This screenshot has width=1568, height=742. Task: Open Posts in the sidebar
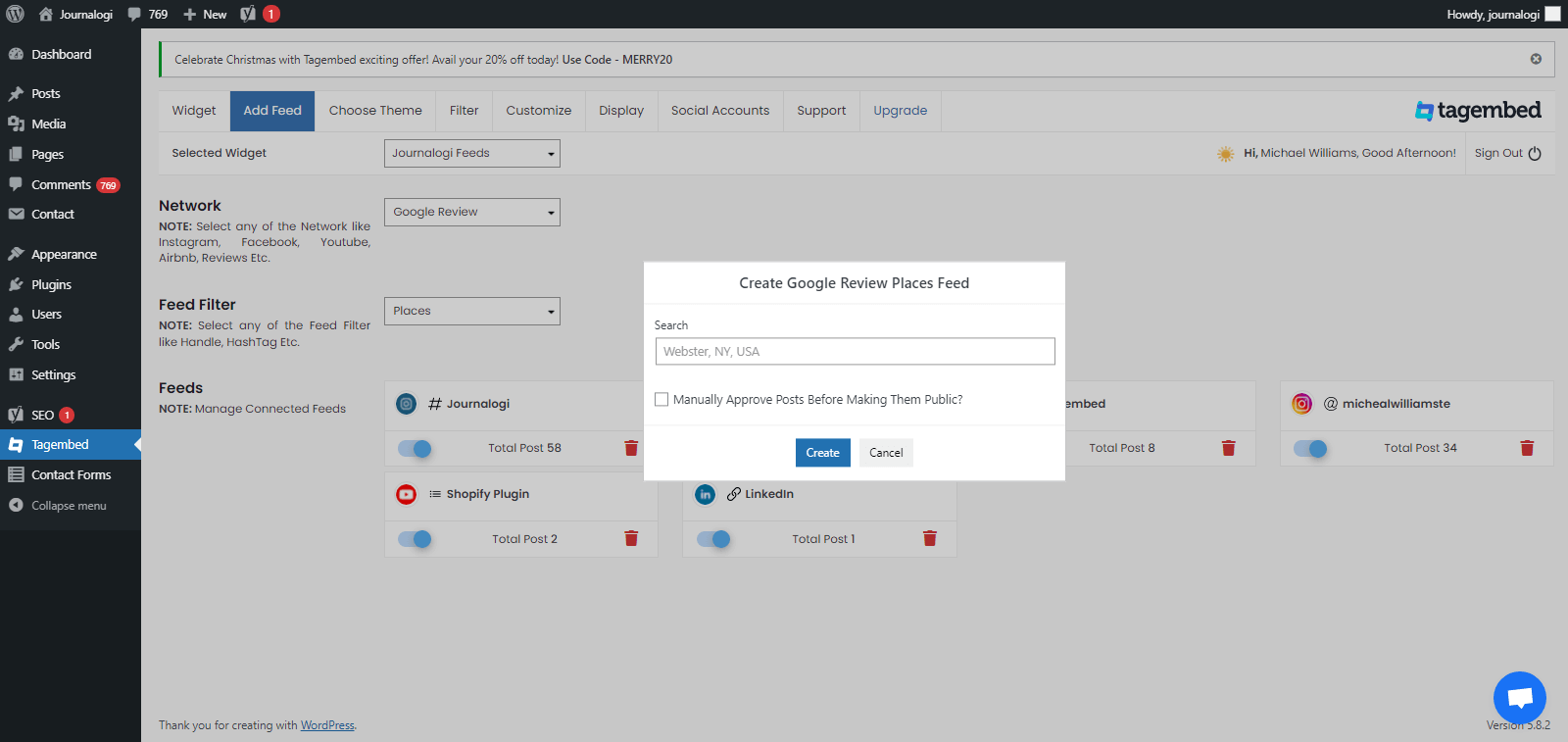click(45, 93)
